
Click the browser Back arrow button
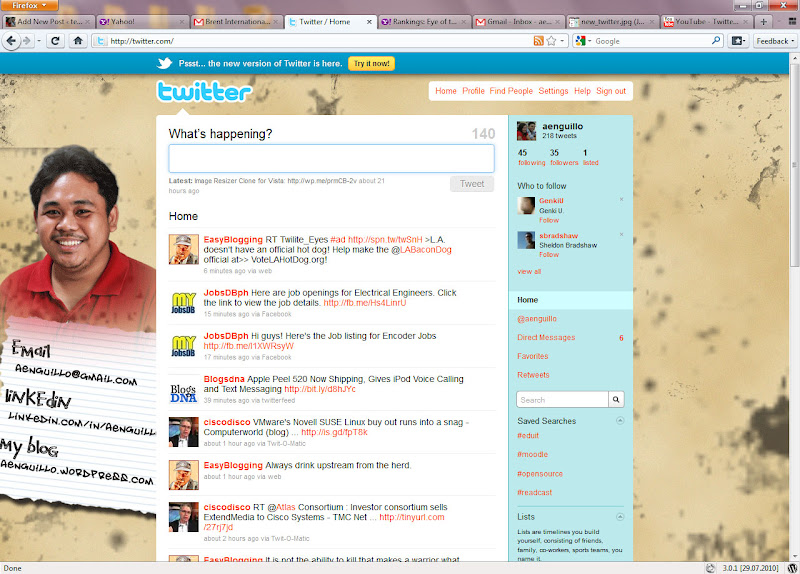[11, 41]
